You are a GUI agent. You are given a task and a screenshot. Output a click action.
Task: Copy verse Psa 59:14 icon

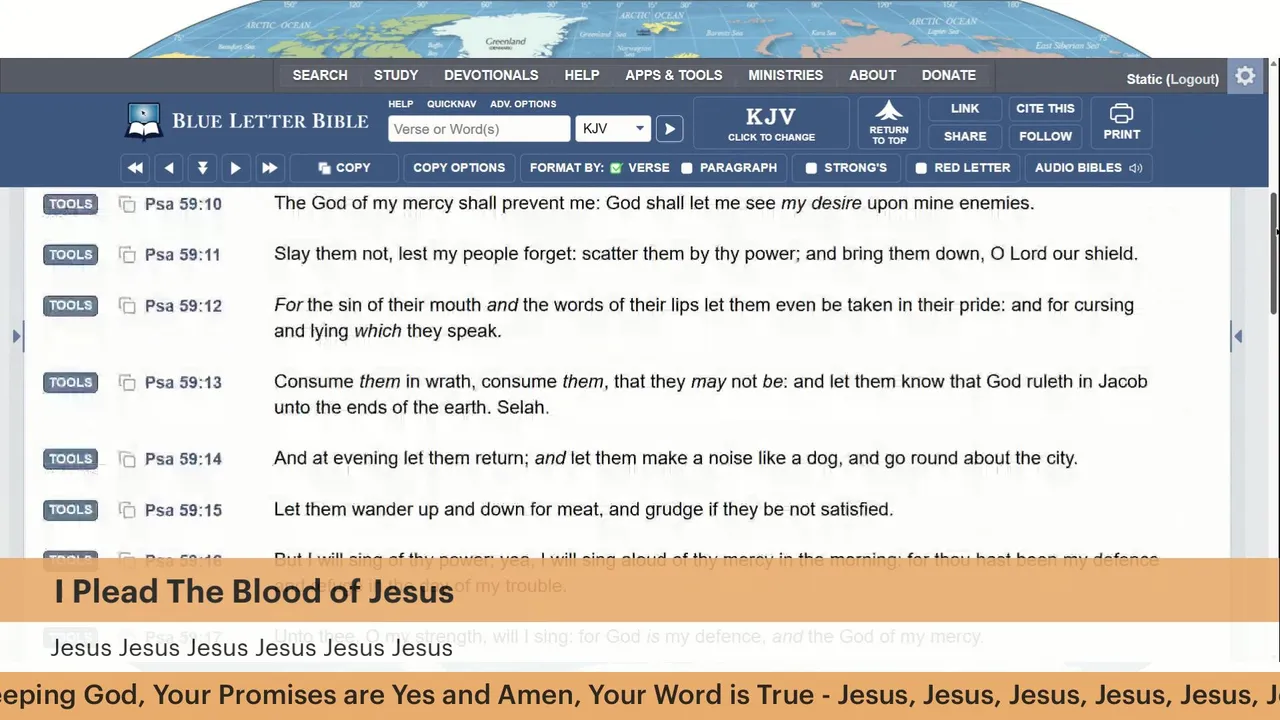coord(127,459)
